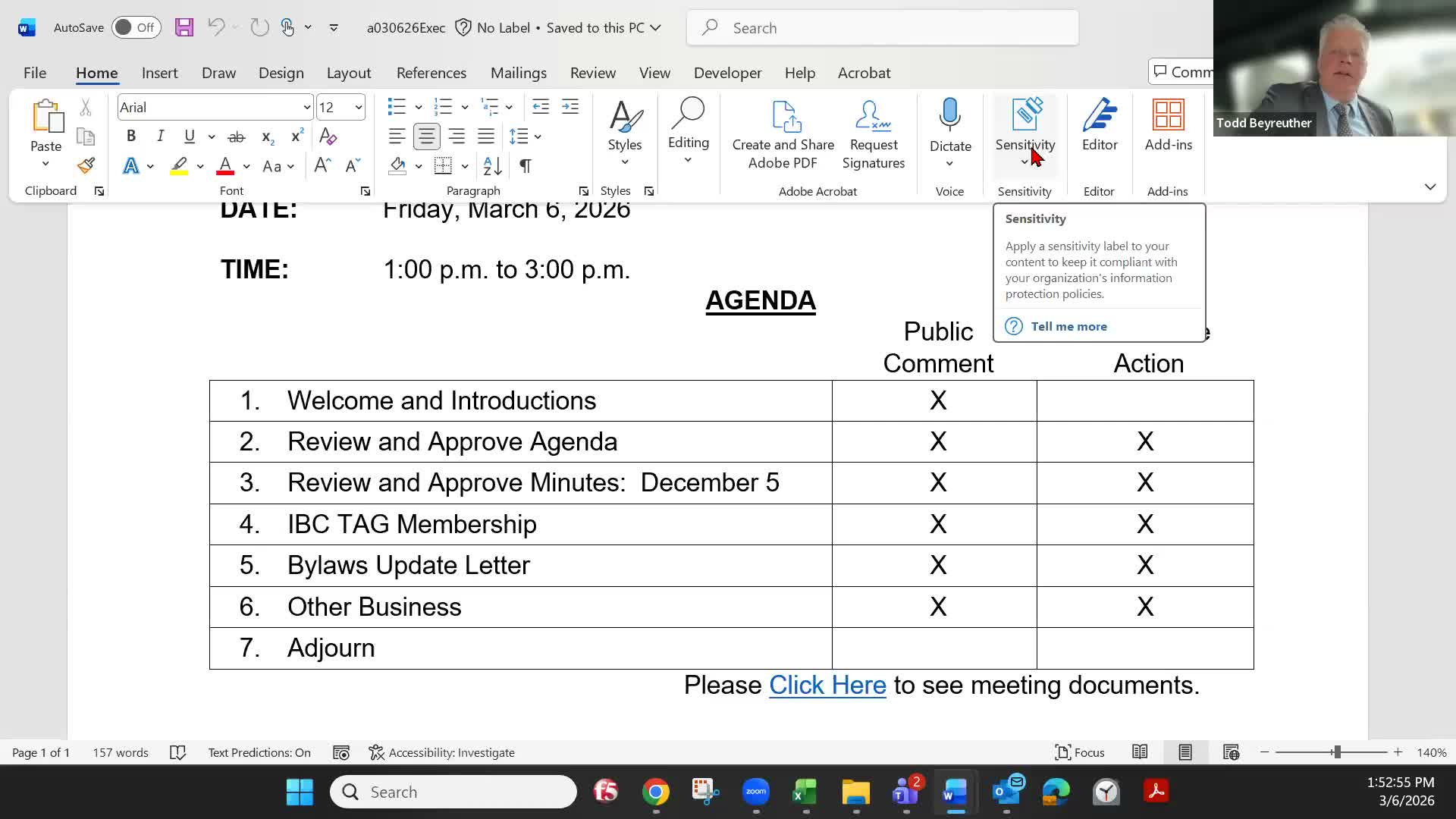Click the Show/Hide paragraph marks icon

pos(526,165)
